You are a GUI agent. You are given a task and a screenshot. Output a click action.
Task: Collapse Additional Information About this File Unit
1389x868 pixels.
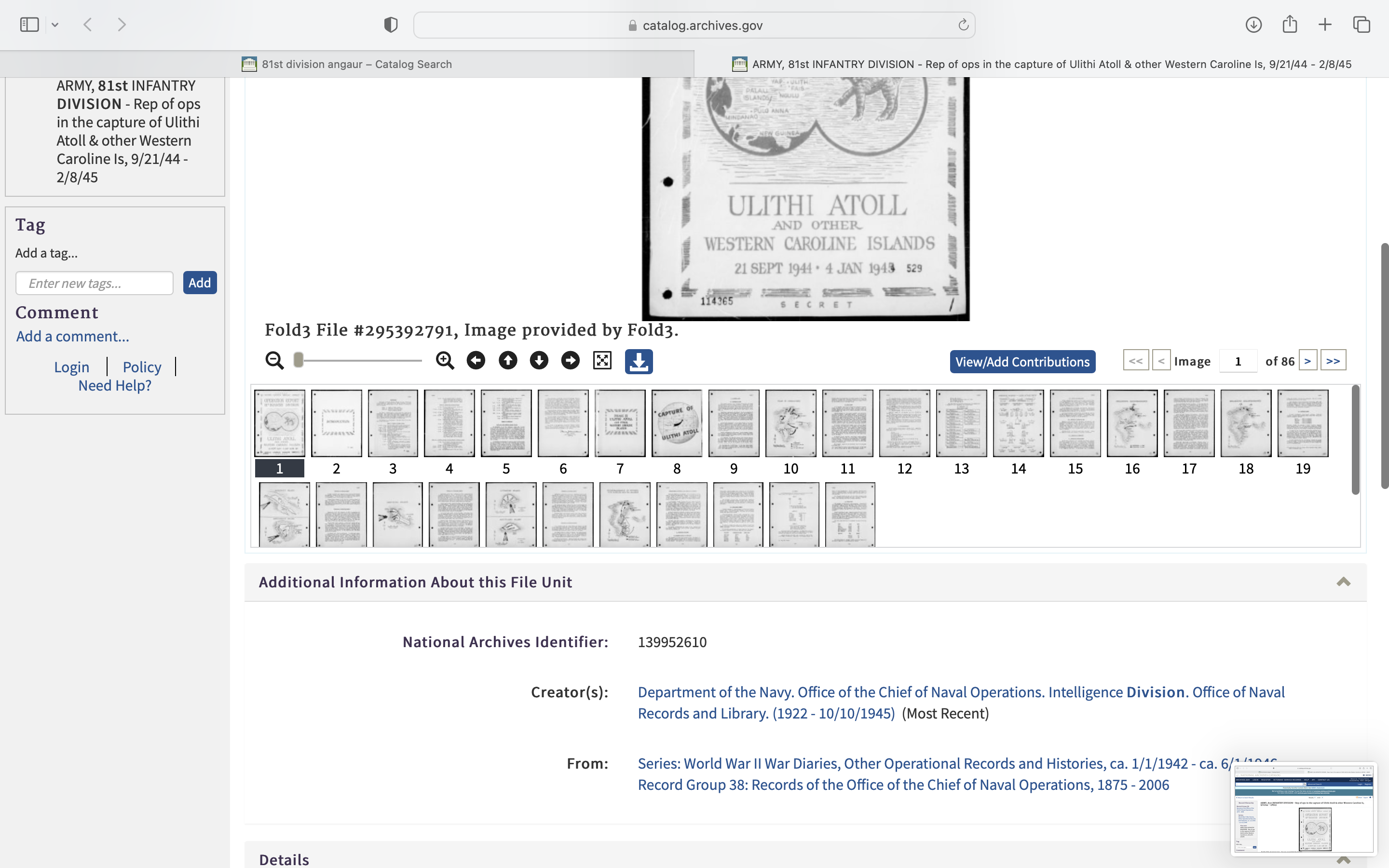pyautogui.click(x=1343, y=582)
